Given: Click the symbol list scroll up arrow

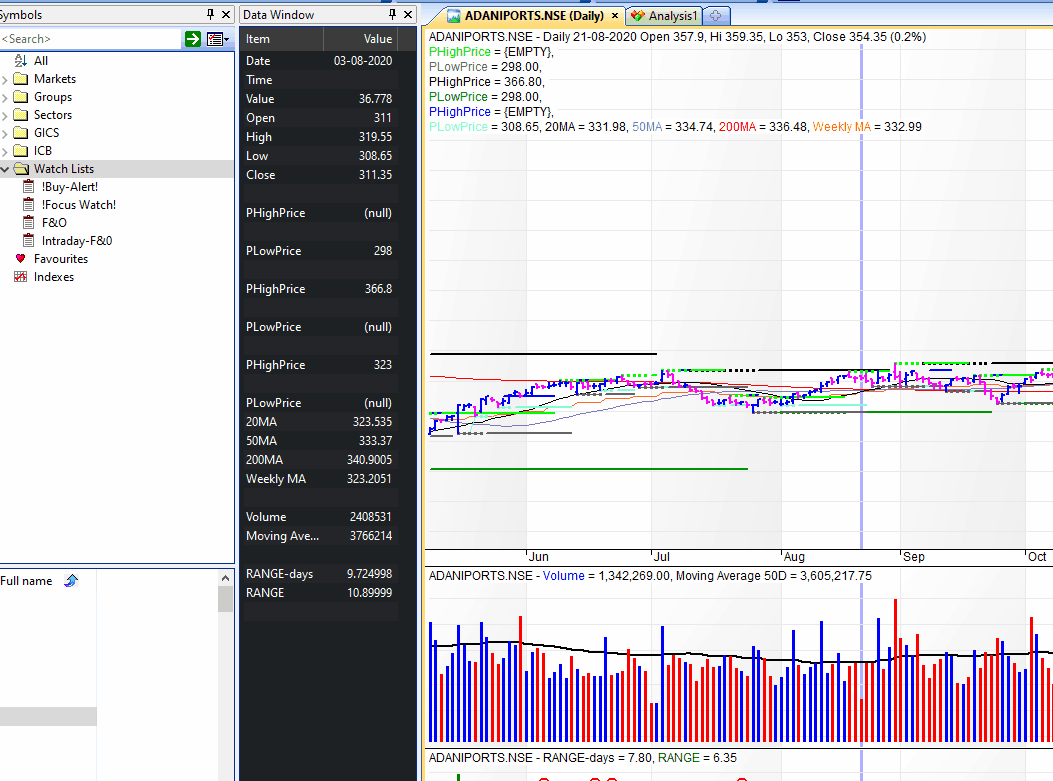Looking at the screenshot, I should [x=226, y=578].
